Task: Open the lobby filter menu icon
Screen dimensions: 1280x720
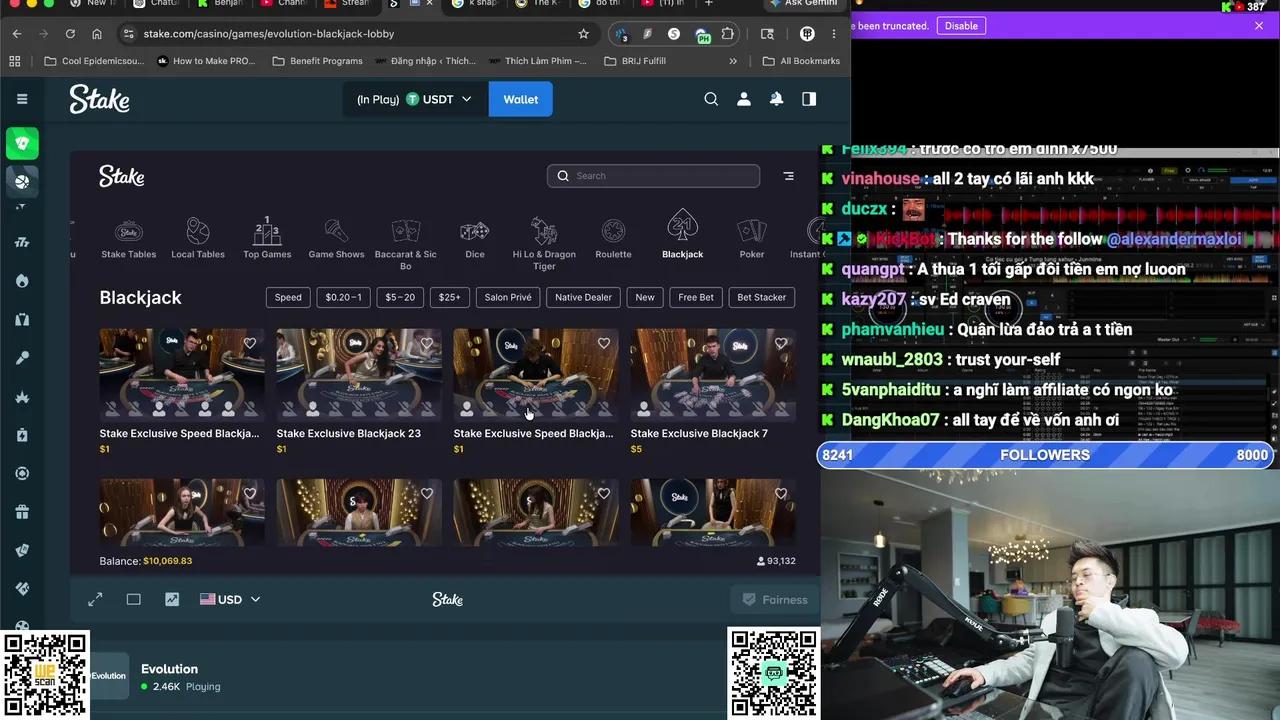Action: point(788,176)
